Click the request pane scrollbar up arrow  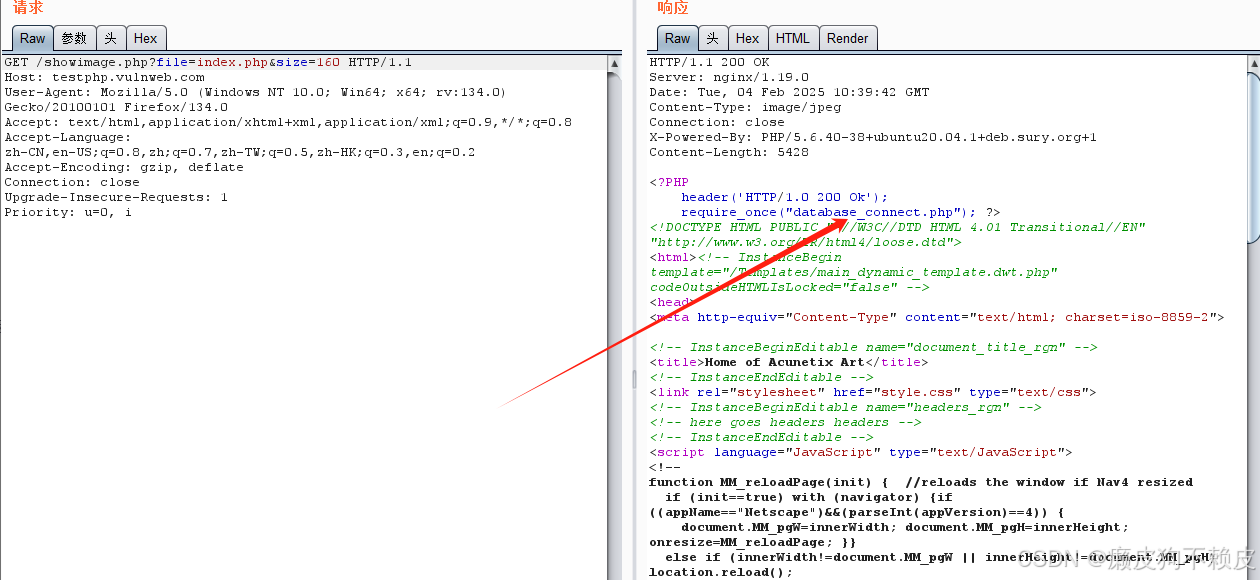pyautogui.click(x=615, y=63)
